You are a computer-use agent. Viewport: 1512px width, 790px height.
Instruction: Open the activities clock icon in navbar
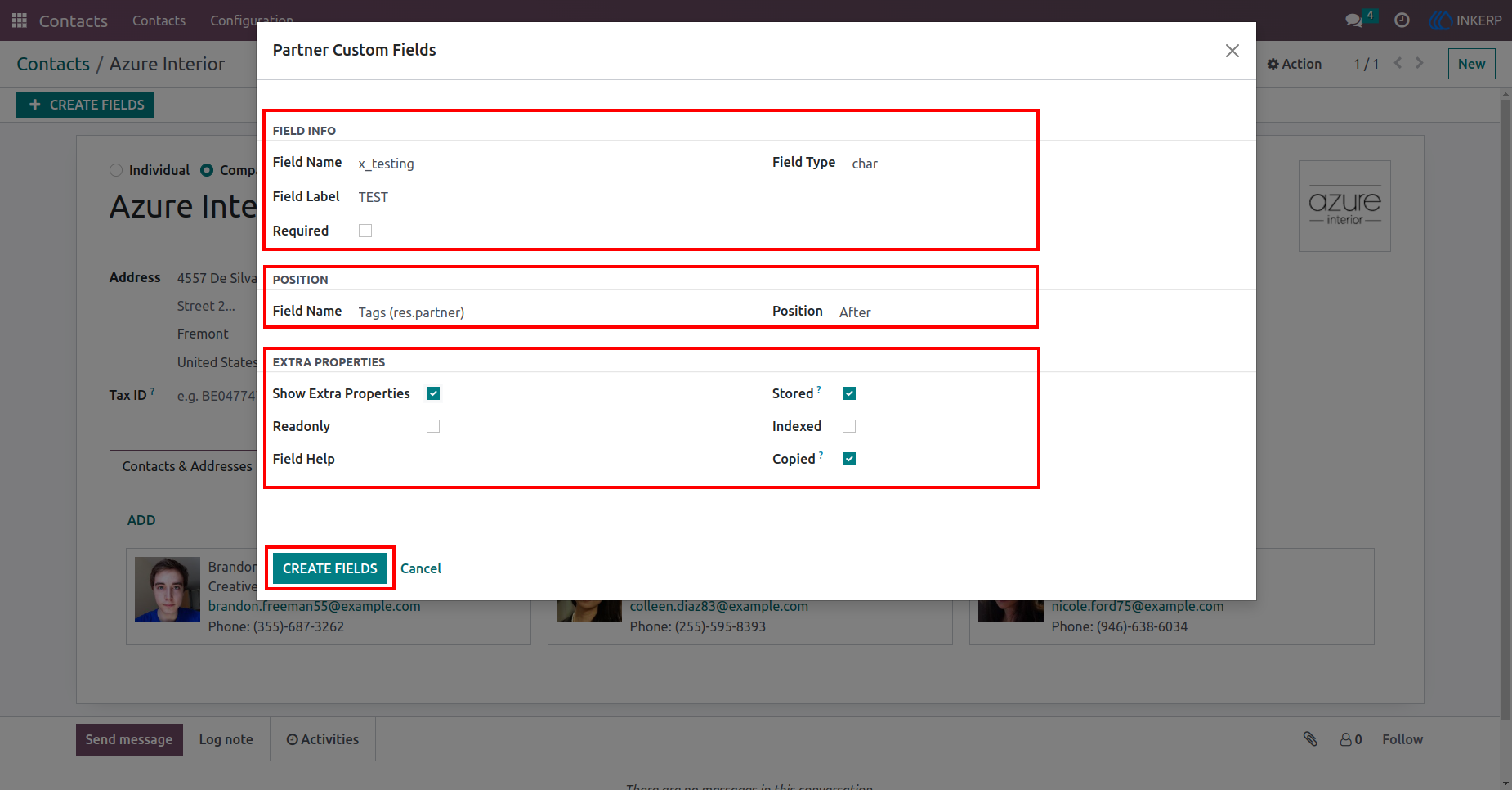[x=1402, y=20]
